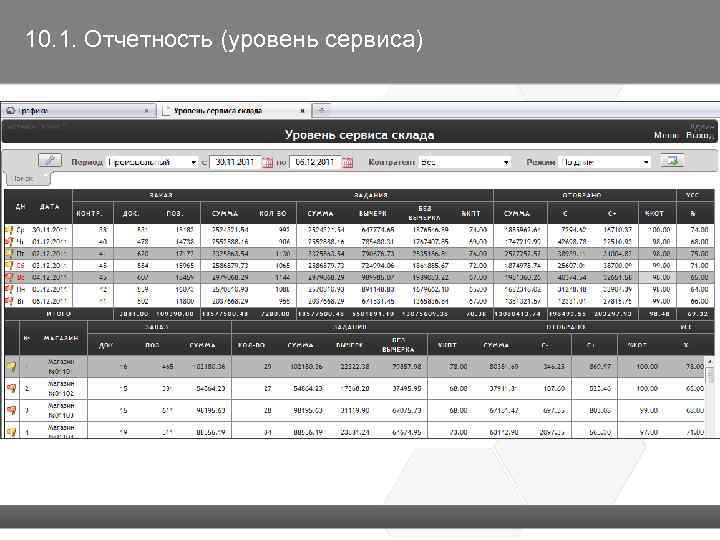Click the ПОЗ. column header in upper table
The width and height of the screenshot is (720, 540).
(x=174, y=214)
